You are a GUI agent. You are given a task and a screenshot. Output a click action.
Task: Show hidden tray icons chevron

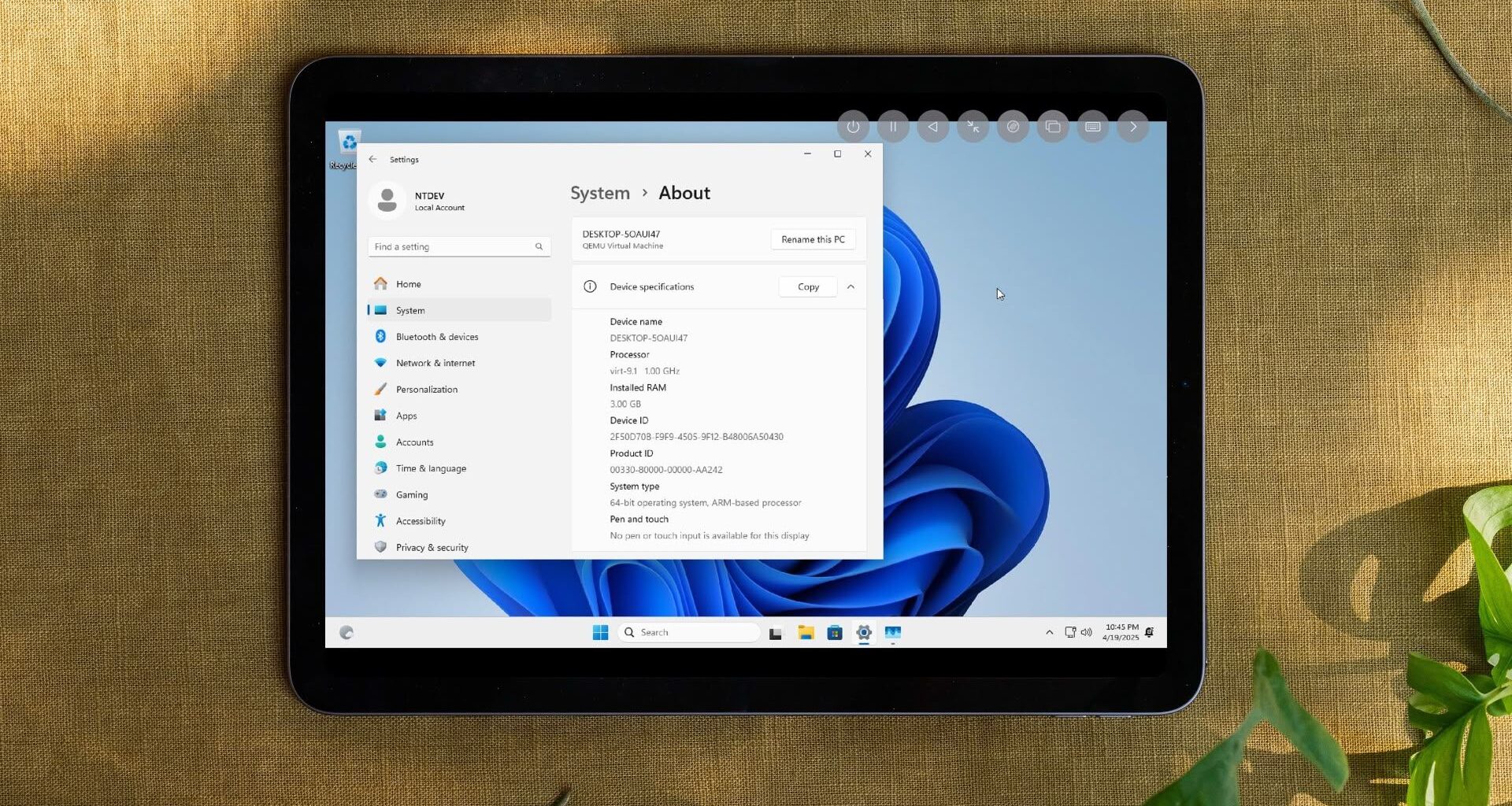coord(1049,632)
